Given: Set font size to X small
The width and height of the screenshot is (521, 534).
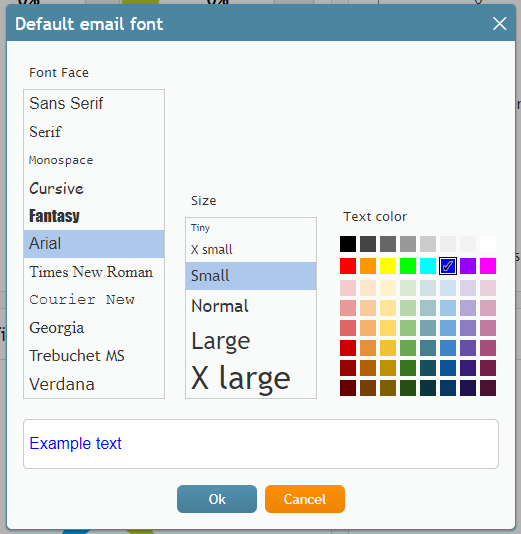Looking at the screenshot, I should (251, 250).
